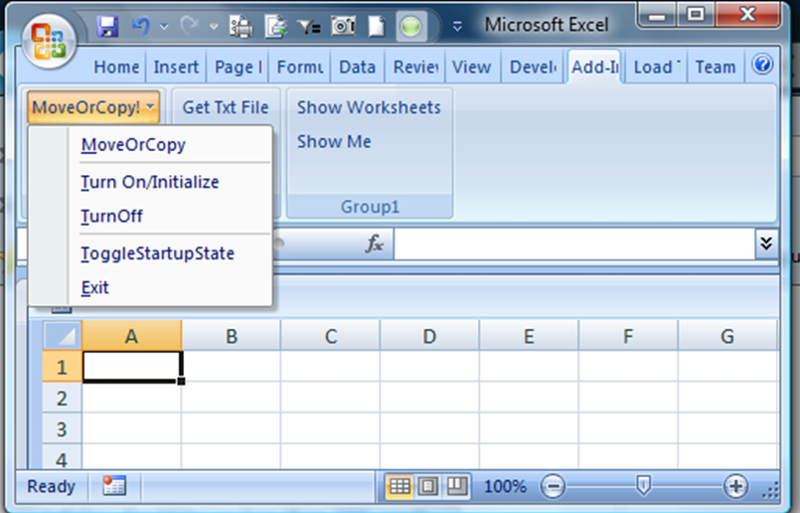800x513 pixels.
Task: Go to the Page Layout tab
Action: coord(238,67)
